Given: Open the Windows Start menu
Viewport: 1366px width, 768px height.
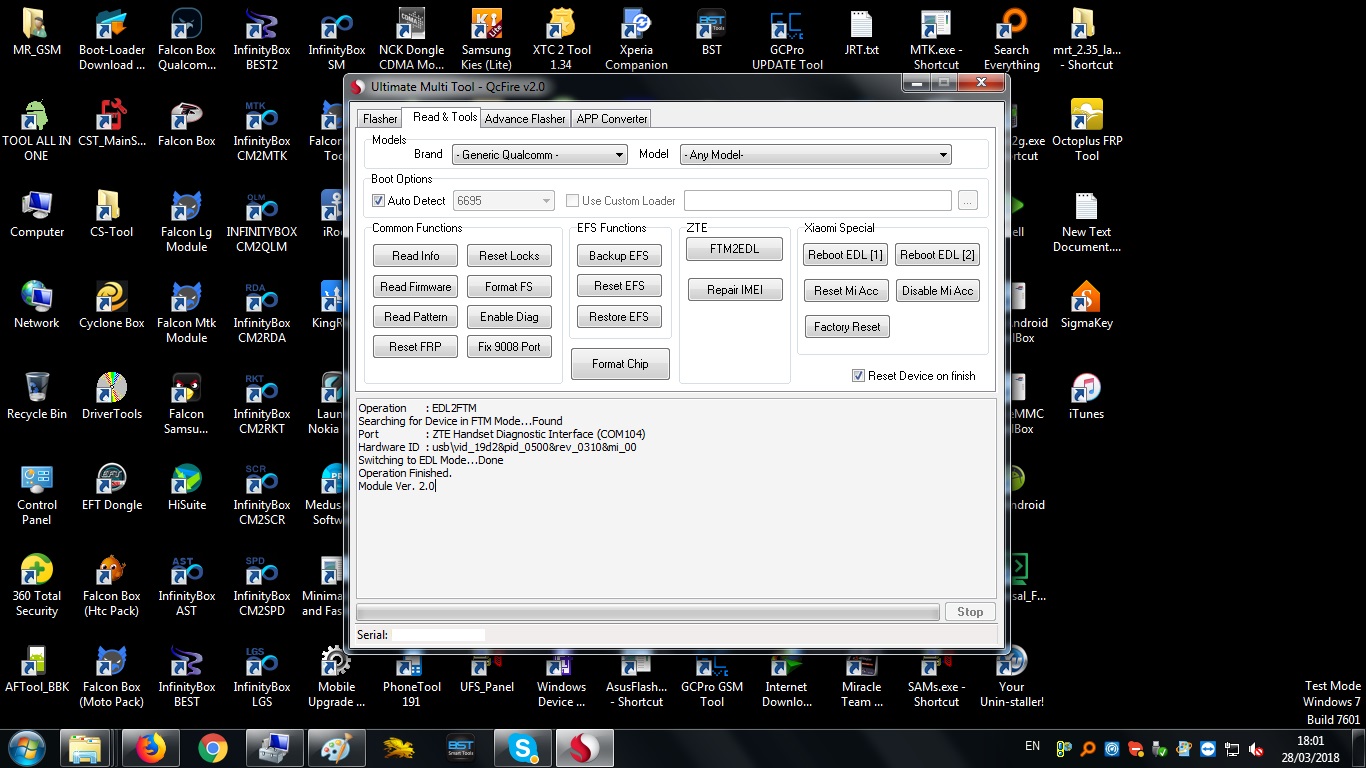Looking at the screenshot, I should pos(26,747).
